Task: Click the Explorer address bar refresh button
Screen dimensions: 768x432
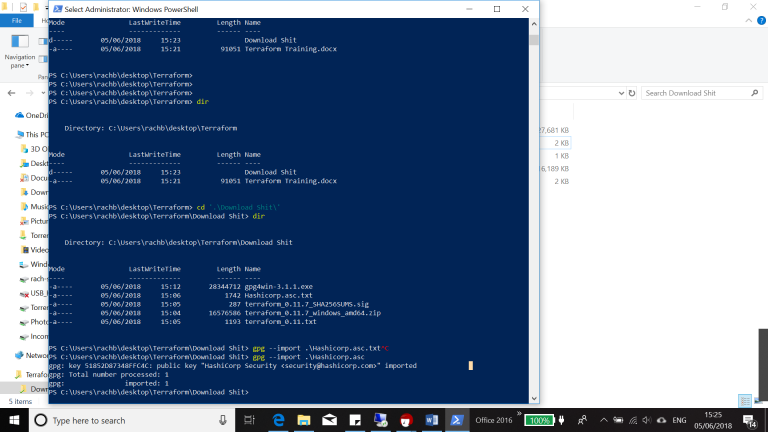Action: click(x=632, y=93)
